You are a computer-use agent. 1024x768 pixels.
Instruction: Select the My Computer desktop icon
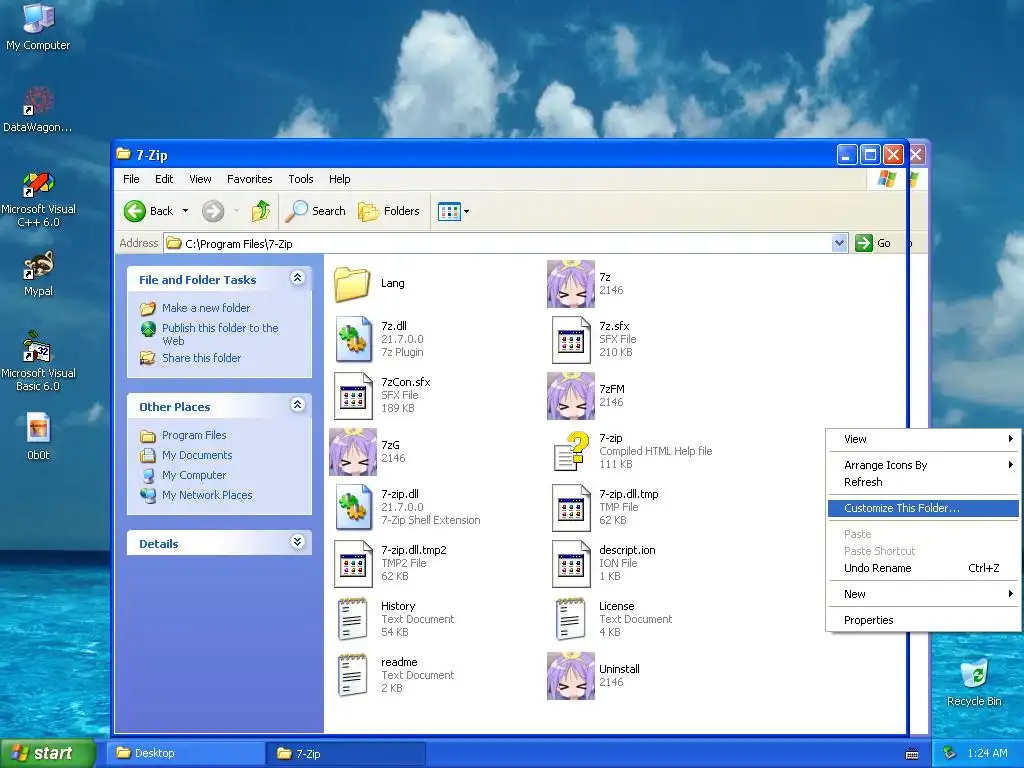(x=38, y=26)
